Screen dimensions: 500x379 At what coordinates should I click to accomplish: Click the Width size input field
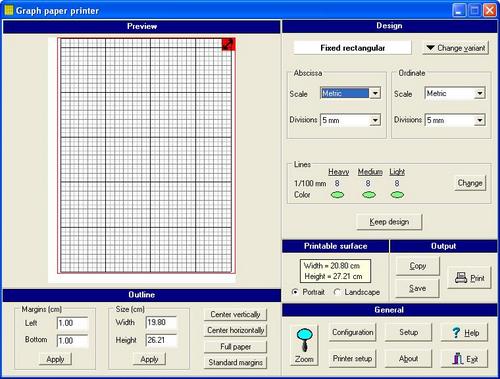(161, 322)
